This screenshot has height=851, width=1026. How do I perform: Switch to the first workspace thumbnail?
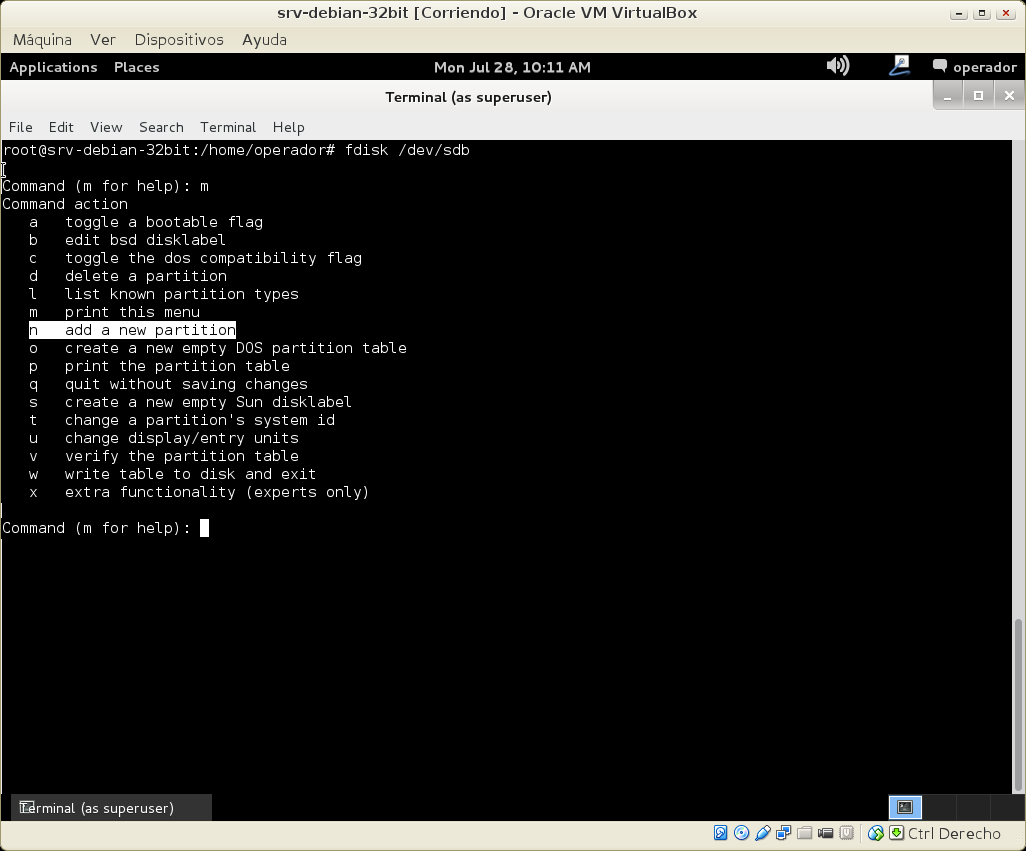tap(905, 807)
